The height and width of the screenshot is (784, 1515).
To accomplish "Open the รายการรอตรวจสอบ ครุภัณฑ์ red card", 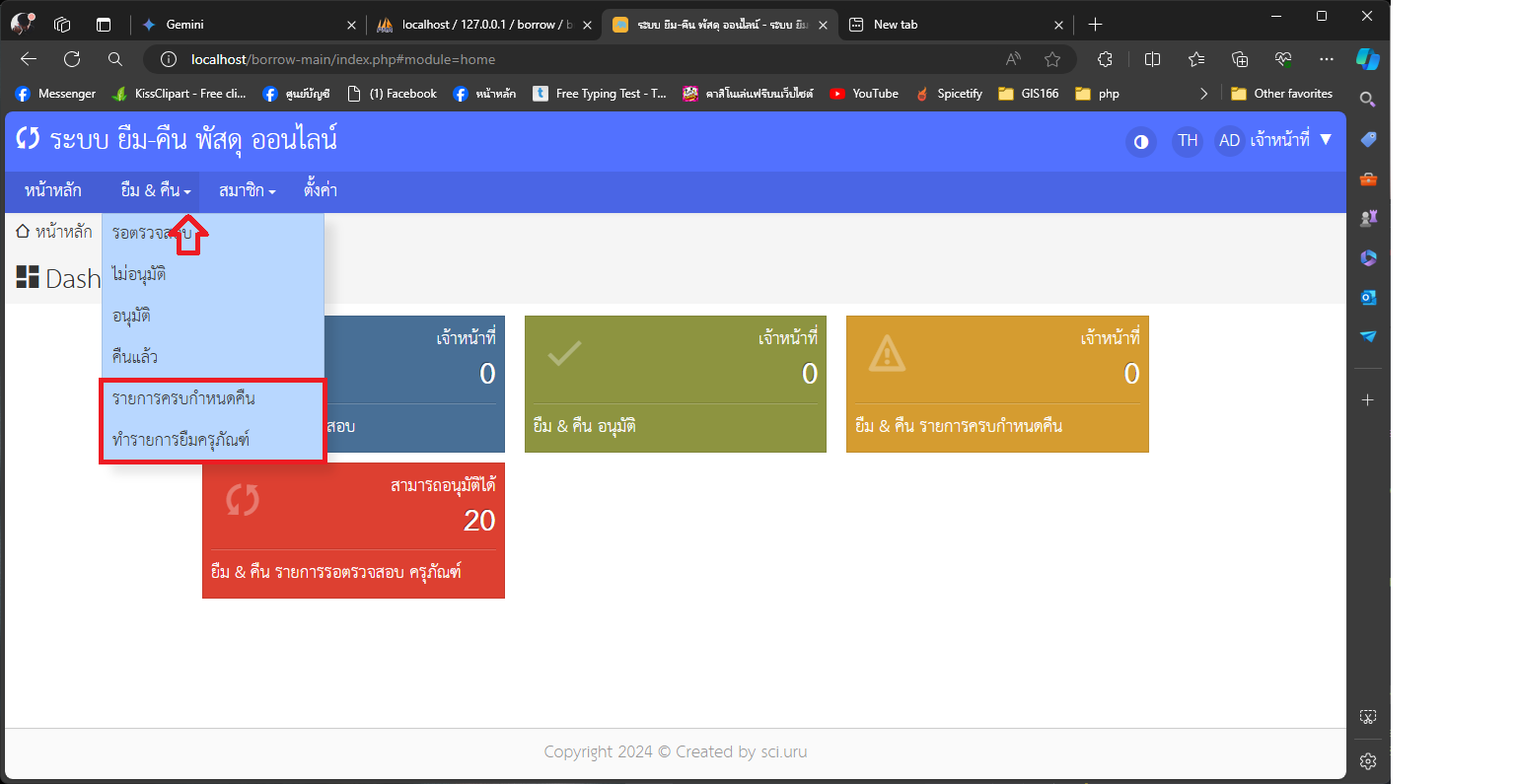I will pos(353,531).
